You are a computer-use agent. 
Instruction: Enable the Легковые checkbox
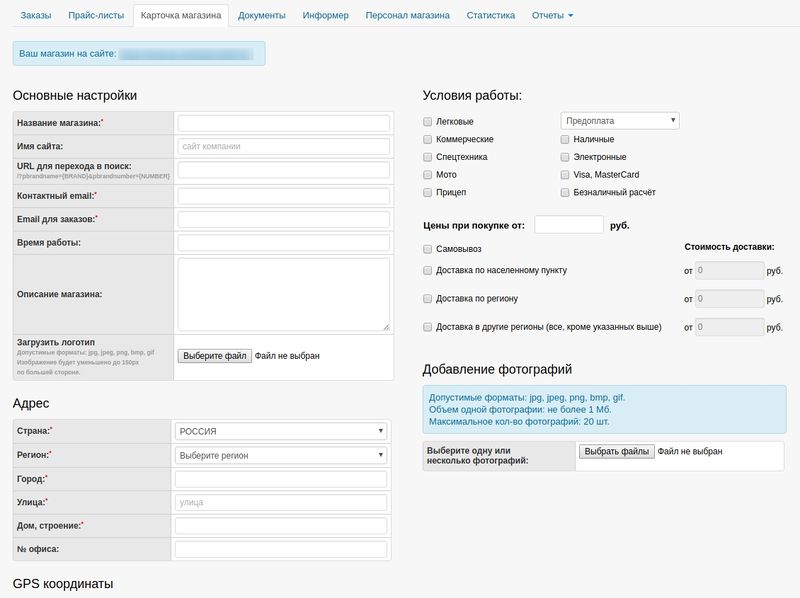pyautogui.click(x=428, y=122)
